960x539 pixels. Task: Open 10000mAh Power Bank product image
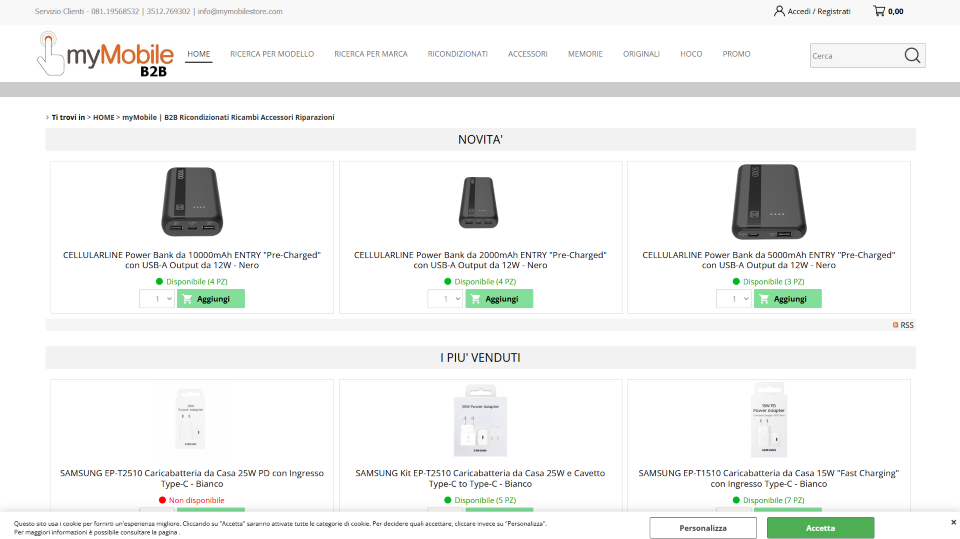point(192,202)
